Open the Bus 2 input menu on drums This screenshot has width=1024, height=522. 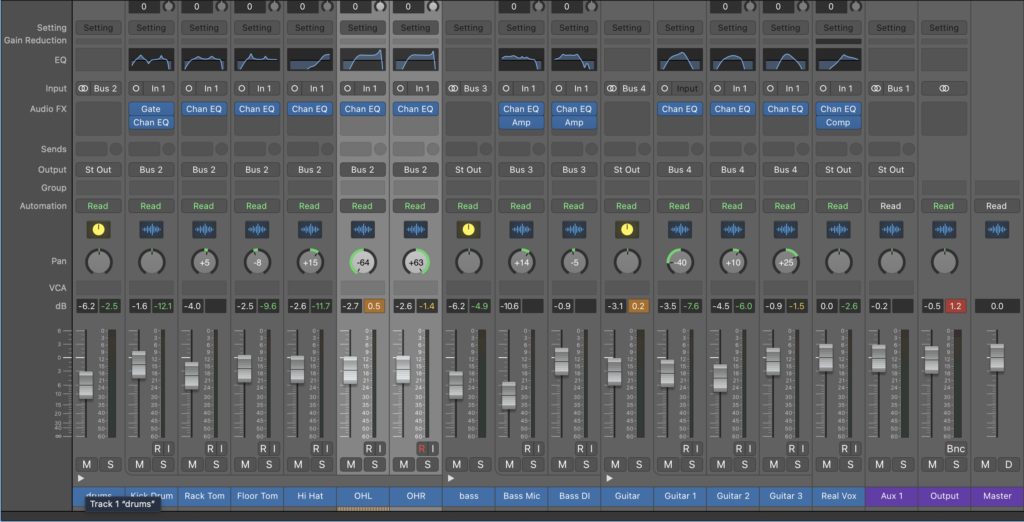click(x=104, y=88)
